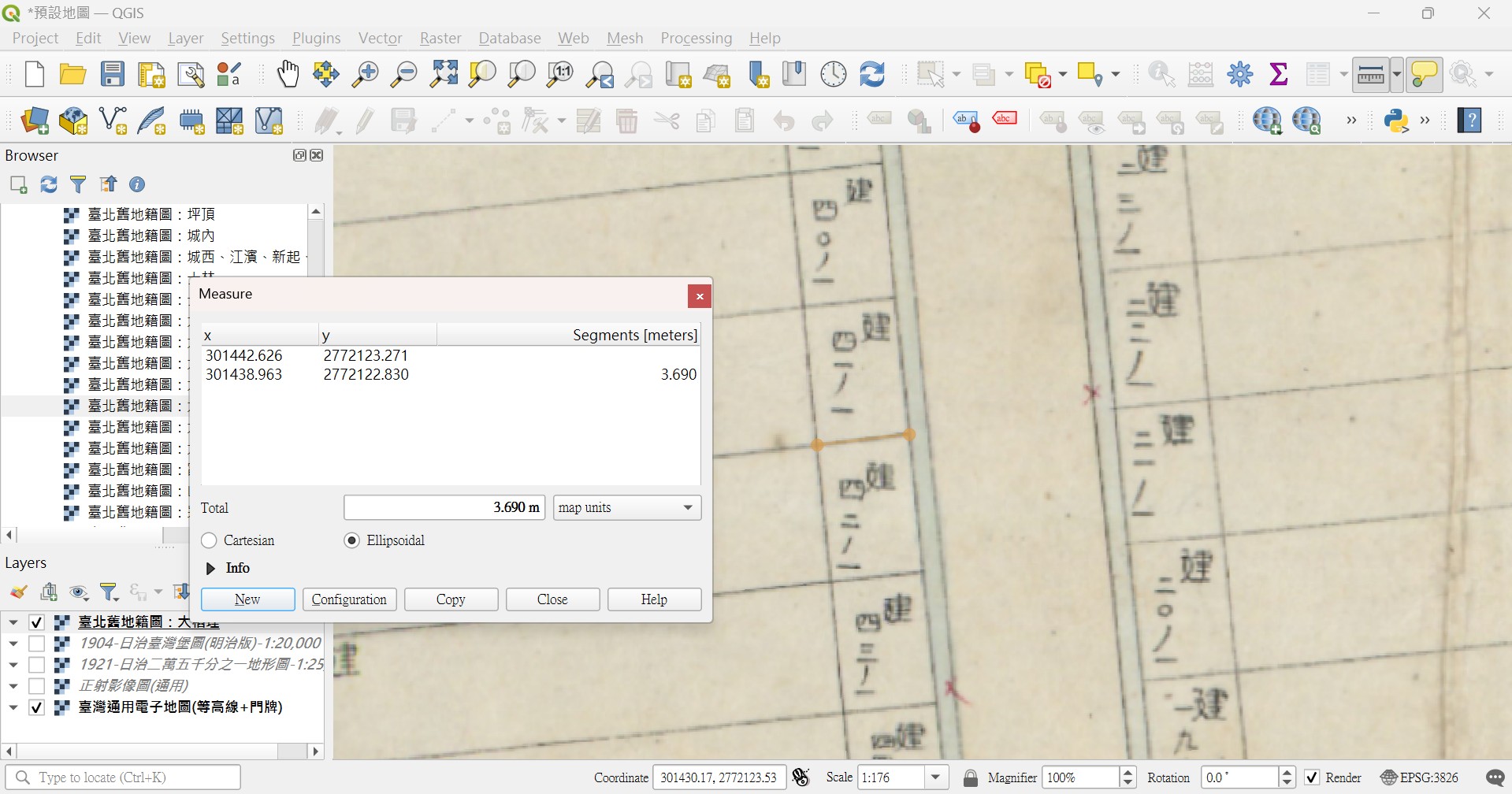Click the New GeoPackage Layer icon
The width and height of the screenshot is (1512, 794).
pos(73,121)
